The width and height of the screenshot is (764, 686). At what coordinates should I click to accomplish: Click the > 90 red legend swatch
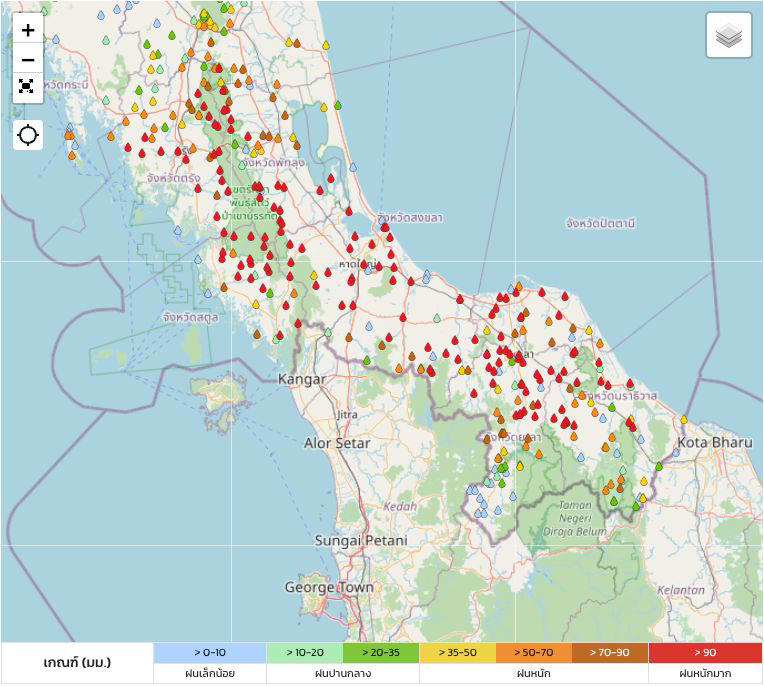pos(705,653)
